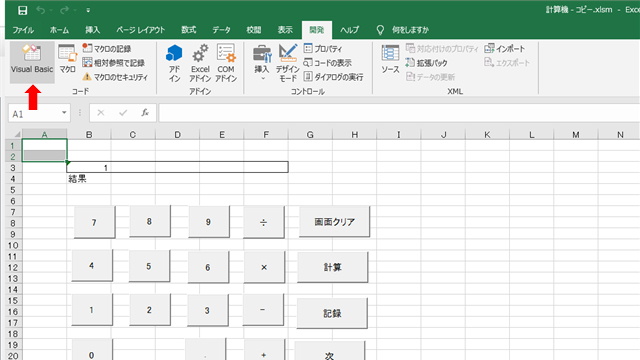Click the formula bar Enter checkmark icon
The height and width of the screenshot is (360, 640).
(123, 113)
